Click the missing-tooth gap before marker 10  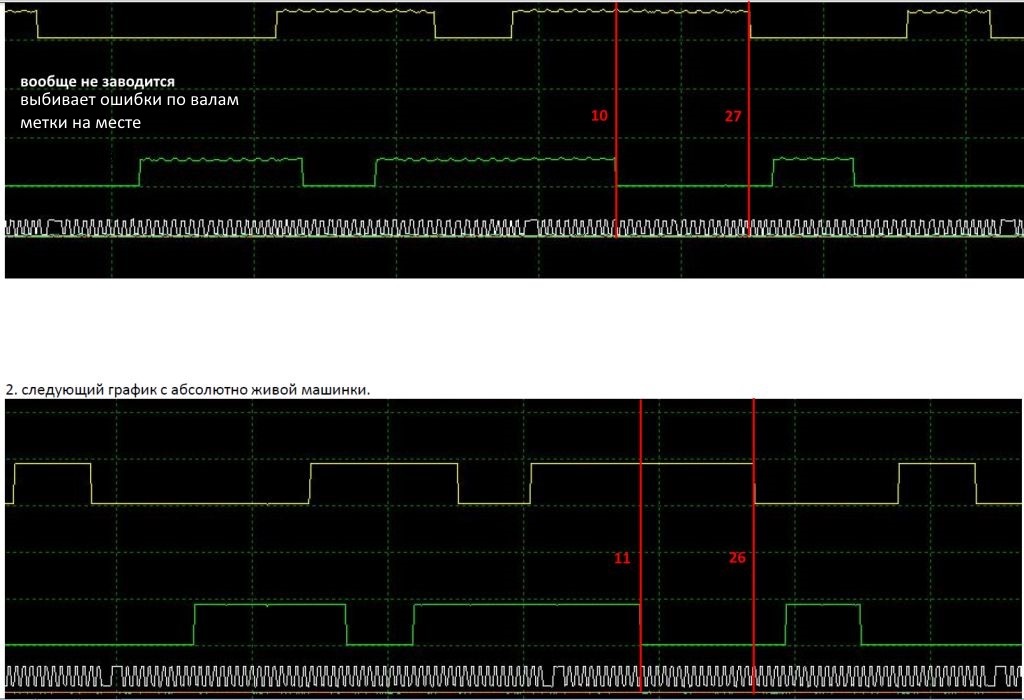pos(531,227)
